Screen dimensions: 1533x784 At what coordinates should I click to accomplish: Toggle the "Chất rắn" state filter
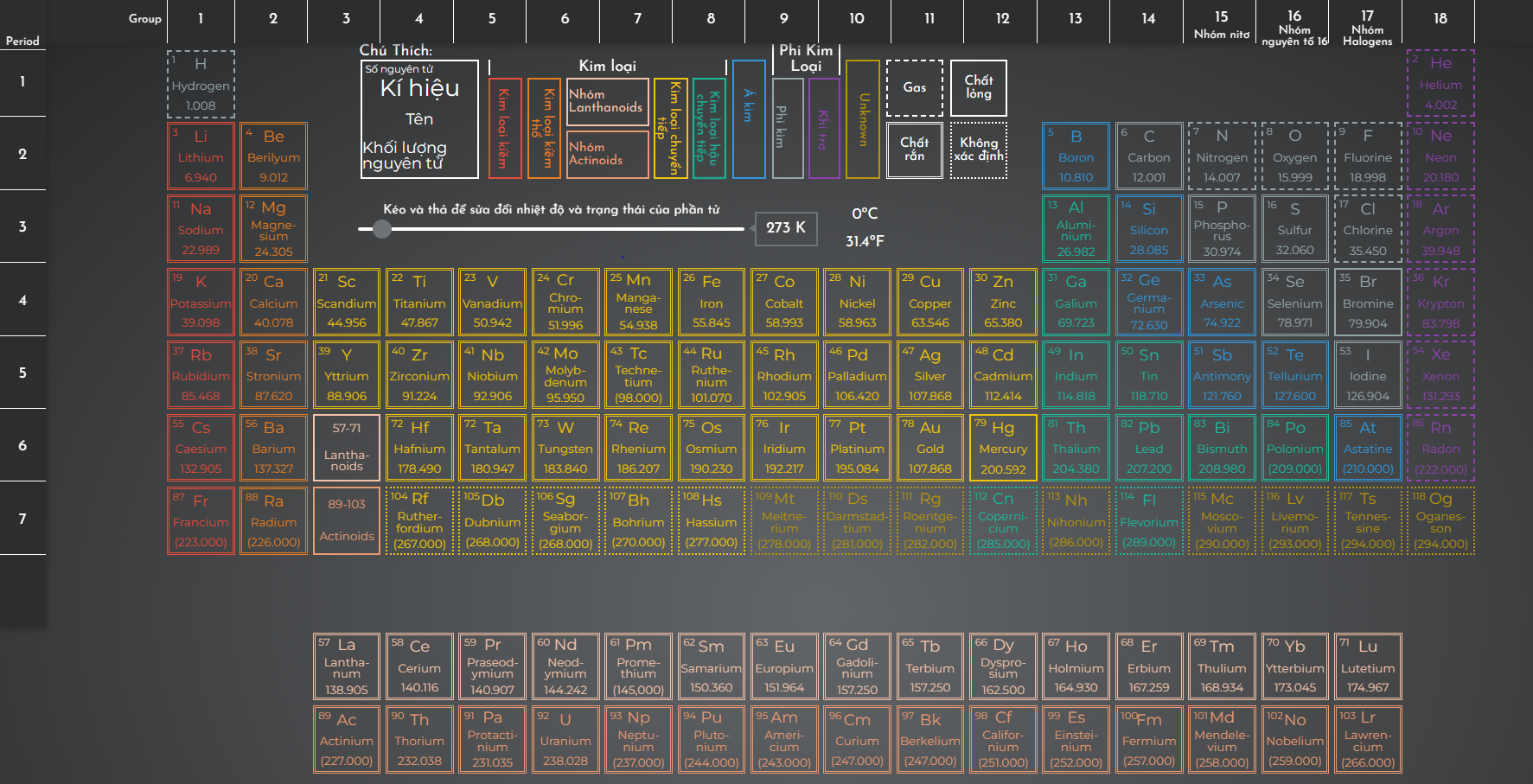click(x=914, y=150)
